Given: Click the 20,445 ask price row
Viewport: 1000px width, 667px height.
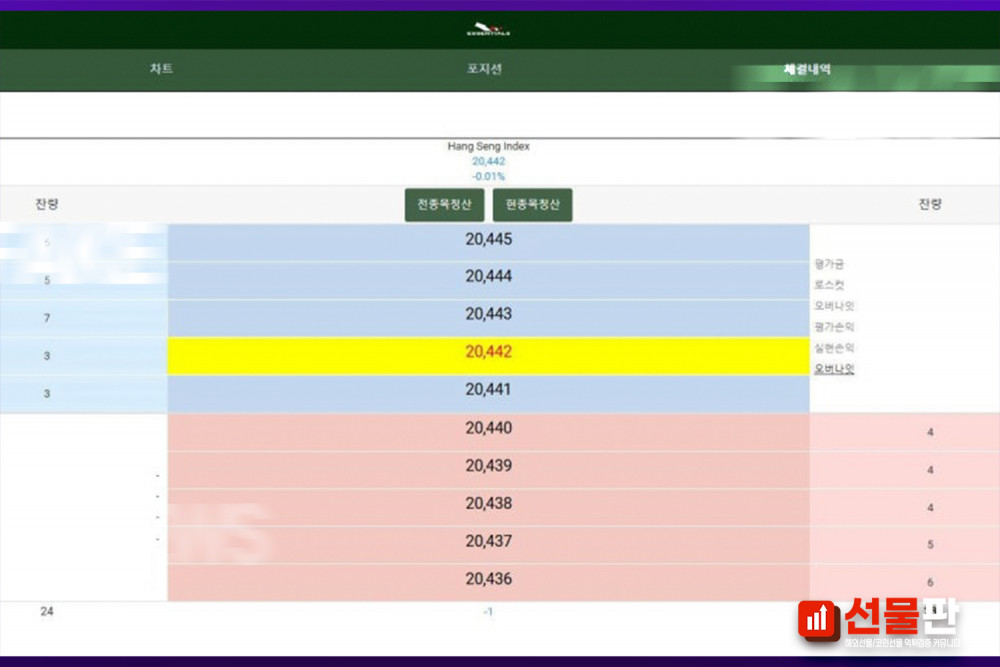Looking at the screenshot, I should (x=488, y=240).
